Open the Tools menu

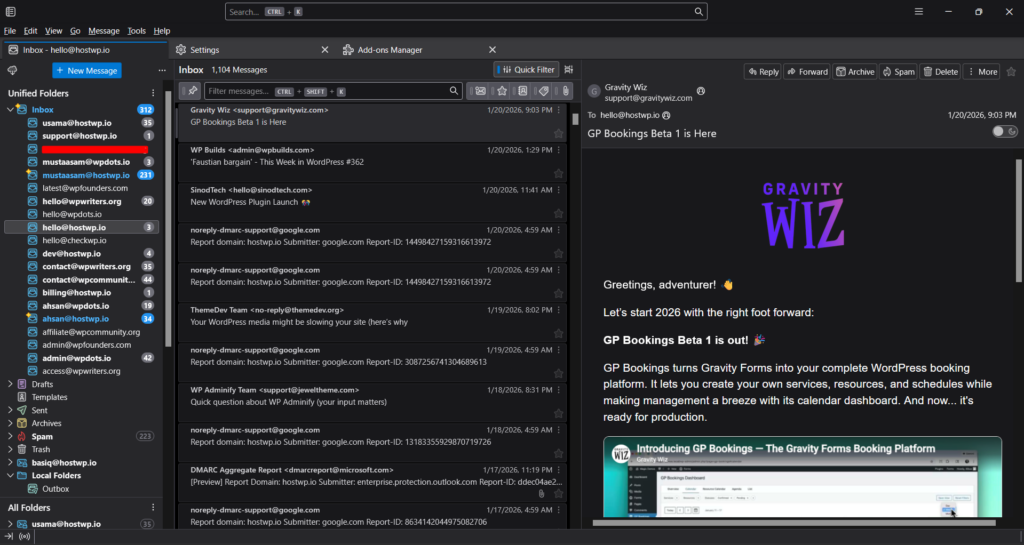[x=136, y=31]
